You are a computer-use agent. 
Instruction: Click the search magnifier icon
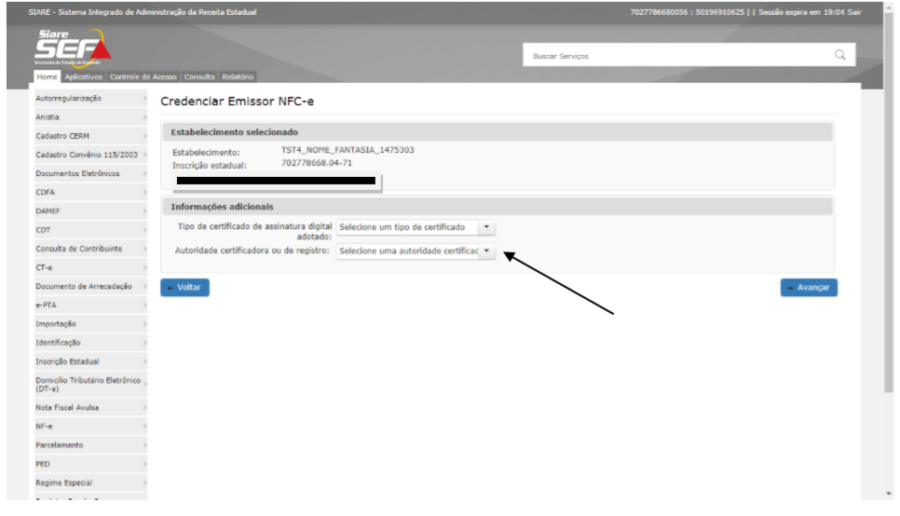click(840, 55)
